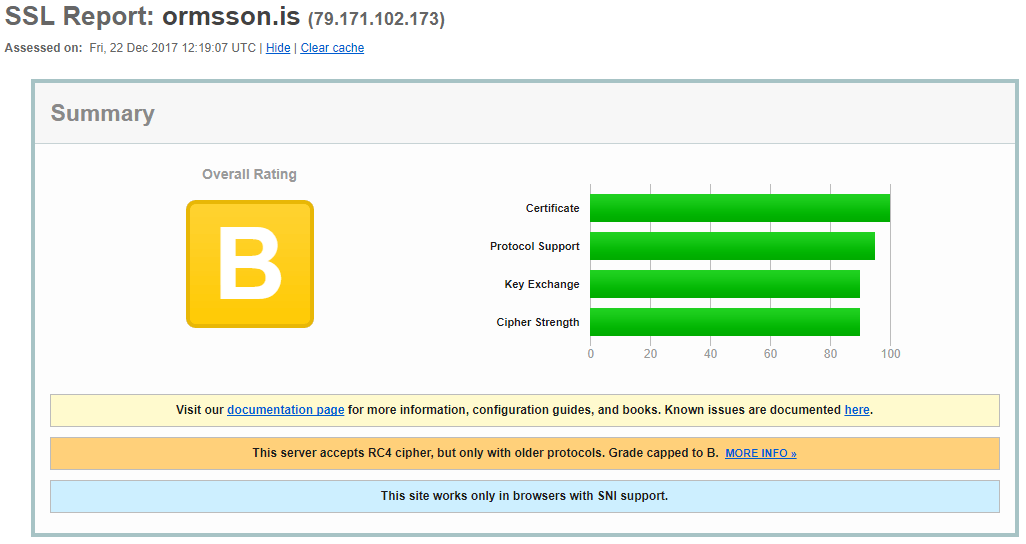Viewport: 1026px width, 544px height.
Task: Open the documentation page link
Action: coord(285,410)
